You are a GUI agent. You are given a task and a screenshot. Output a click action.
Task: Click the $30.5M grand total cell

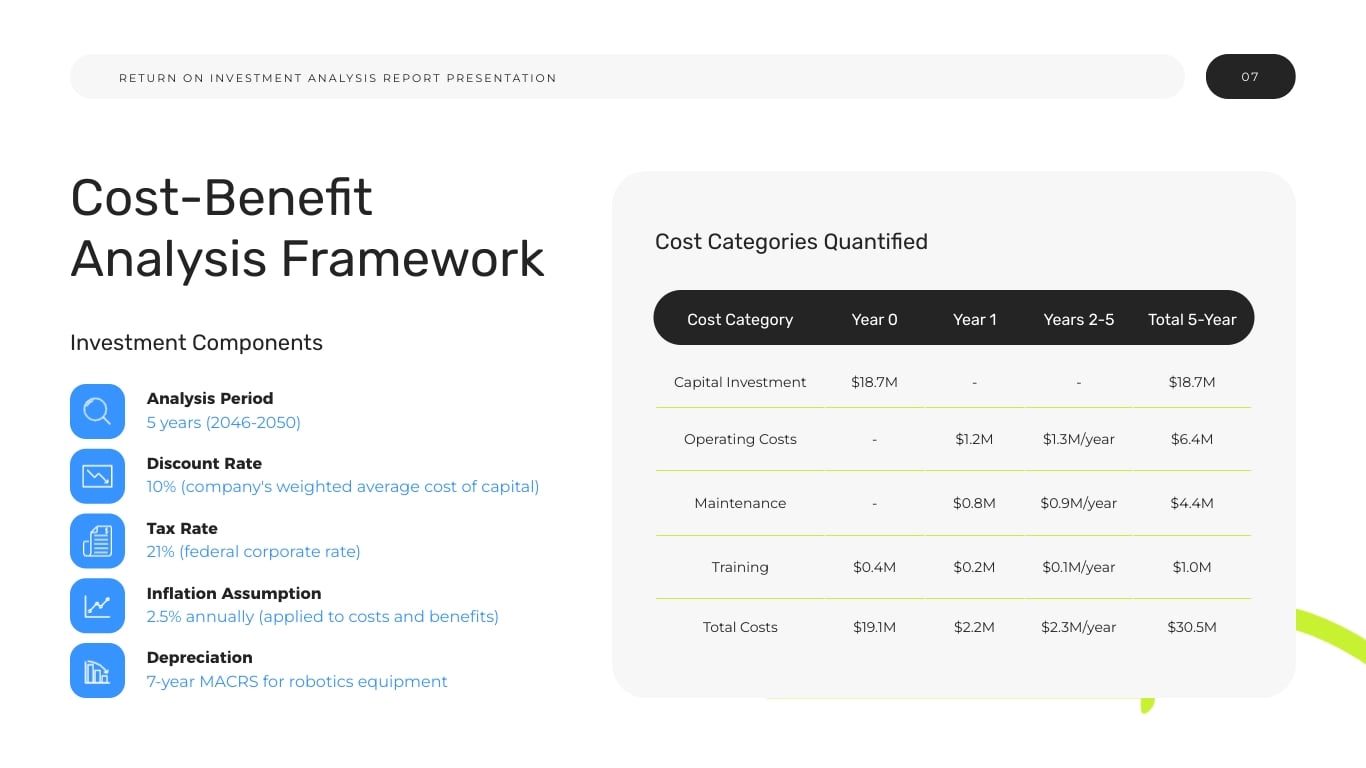pos(1192,627)
